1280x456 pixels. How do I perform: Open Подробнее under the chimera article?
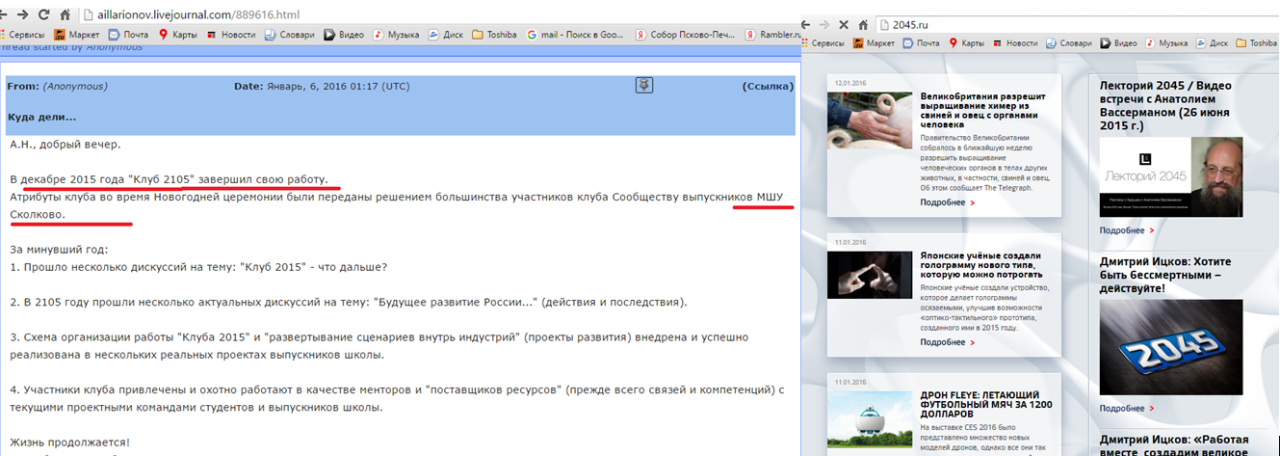tap(947, 202)
